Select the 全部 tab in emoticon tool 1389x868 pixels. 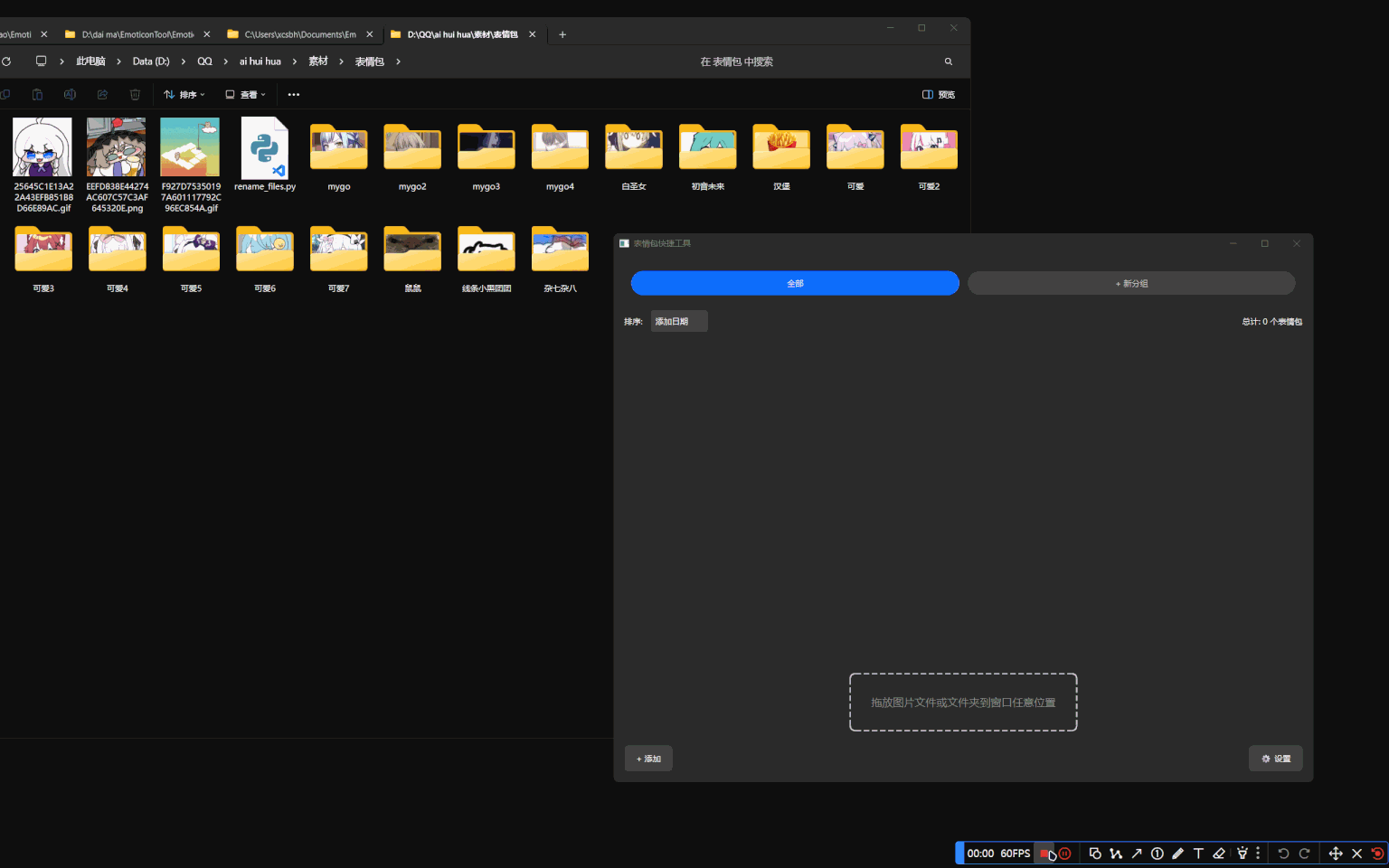tap(795, 283)
